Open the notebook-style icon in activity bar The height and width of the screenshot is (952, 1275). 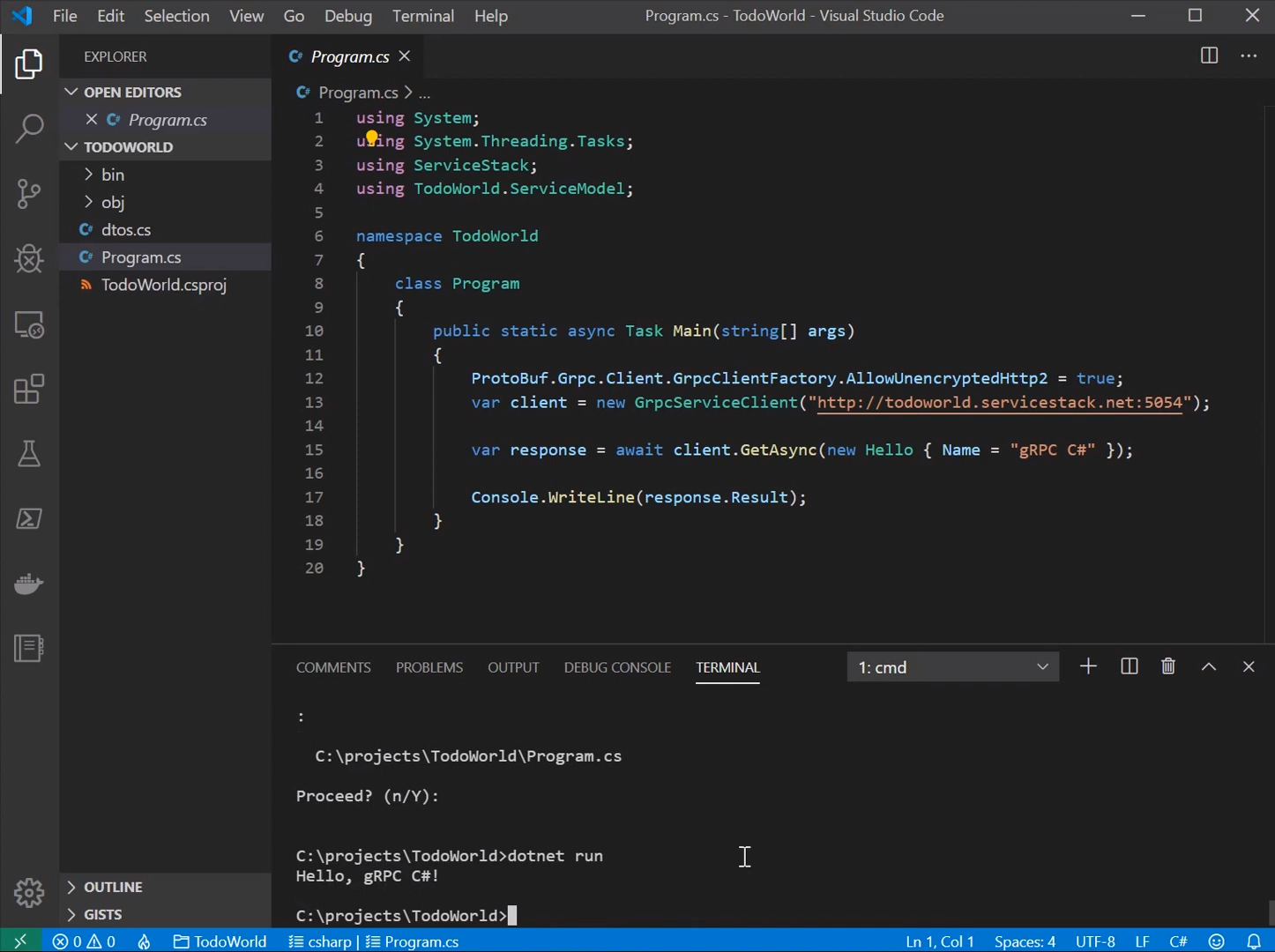pyautogui.click(x=29, y=649)
